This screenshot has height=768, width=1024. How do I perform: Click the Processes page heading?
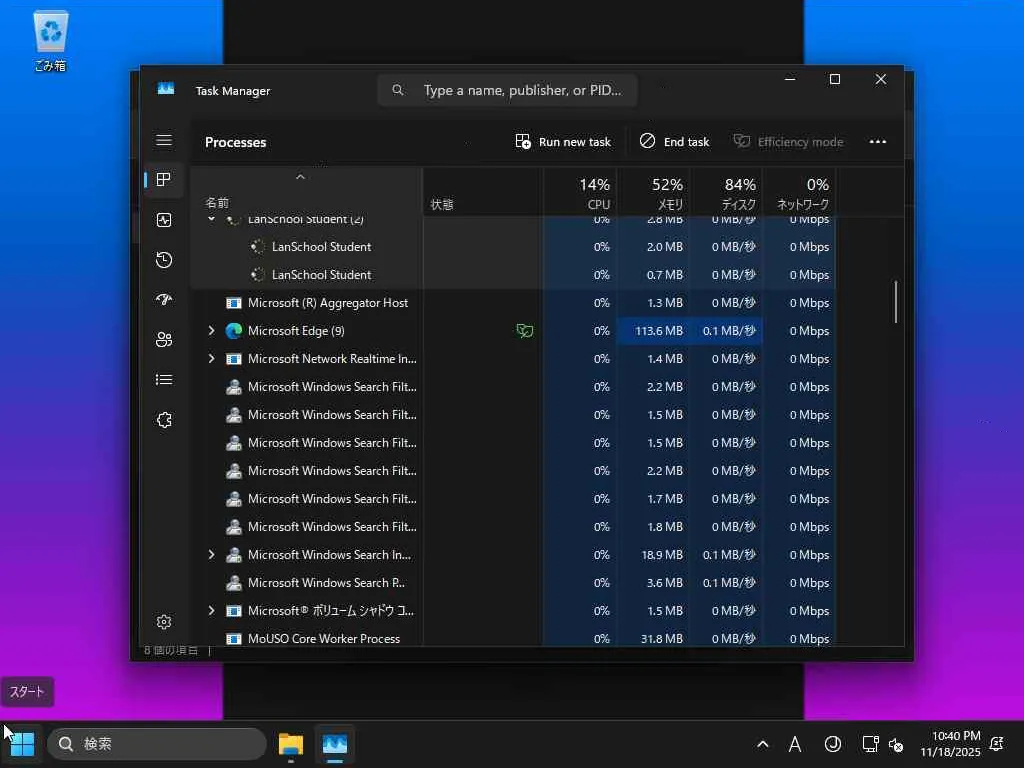point(236,142)
